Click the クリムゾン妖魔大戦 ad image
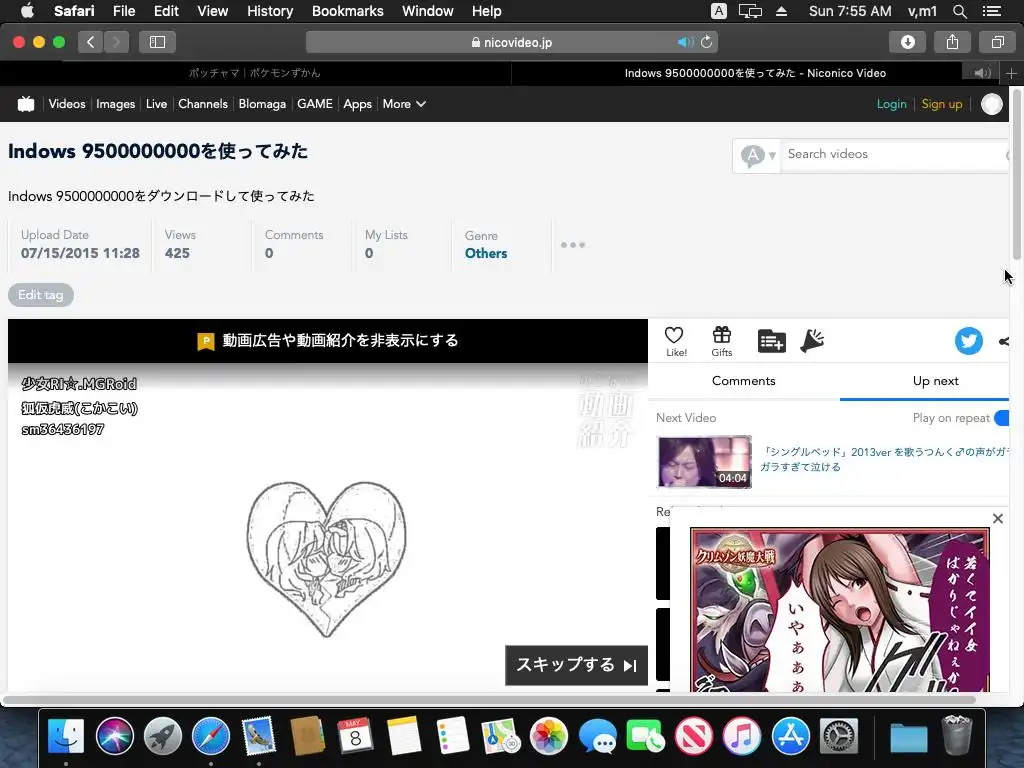The width and height of the screenshot is (1024, 768). pyautogui.click(x=840, y=610)
